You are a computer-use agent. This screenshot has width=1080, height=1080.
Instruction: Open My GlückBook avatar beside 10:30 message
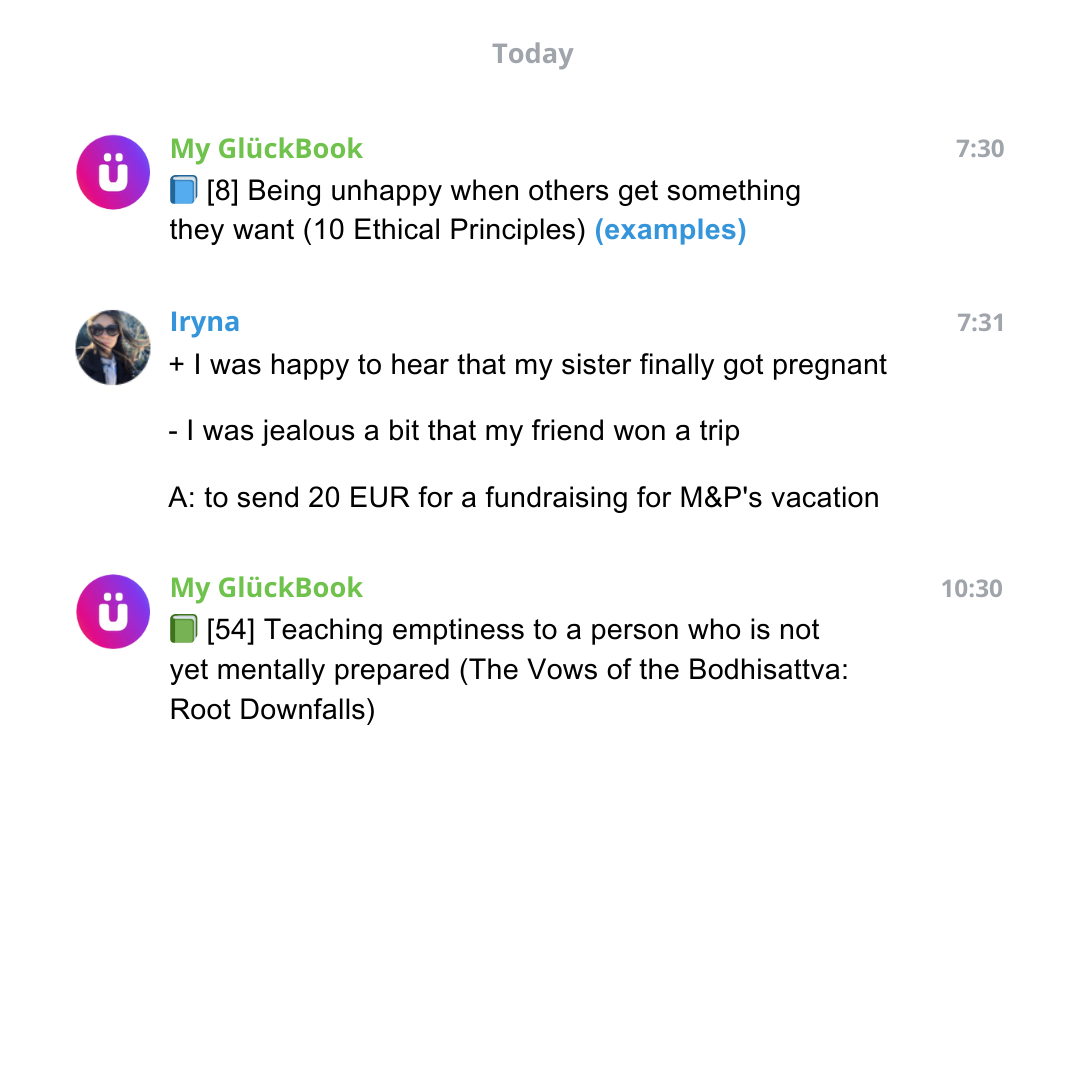coord(113,611)
